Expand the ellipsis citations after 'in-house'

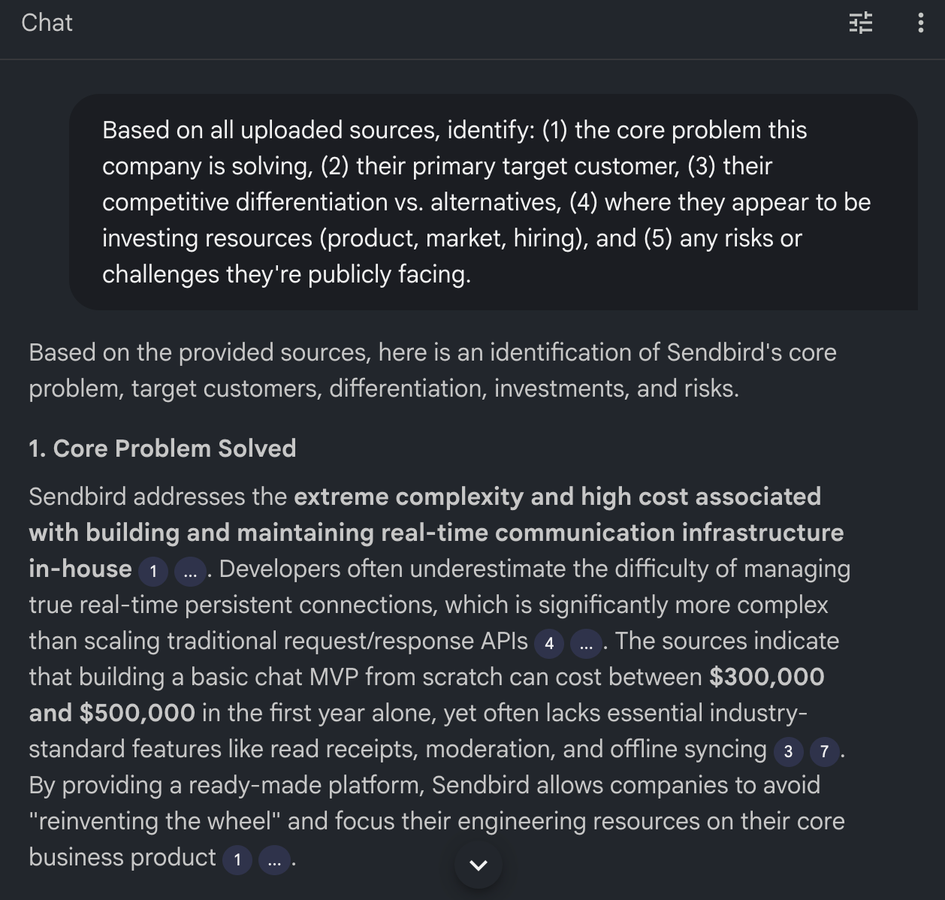point(190,571)
